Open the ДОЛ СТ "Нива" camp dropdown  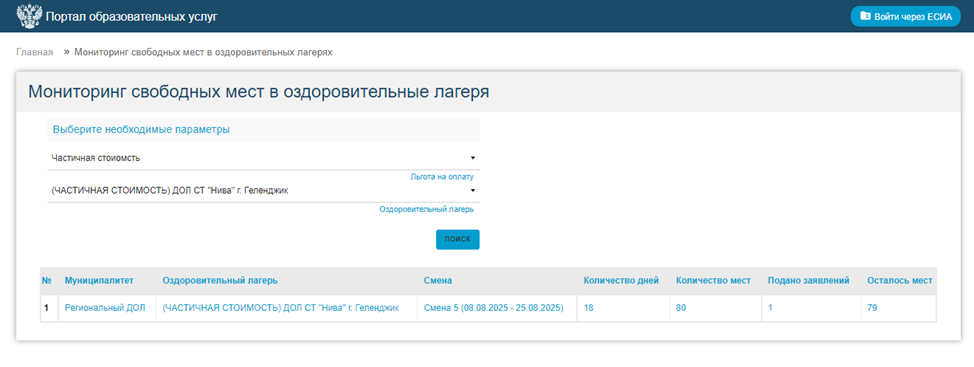point(263,191)
